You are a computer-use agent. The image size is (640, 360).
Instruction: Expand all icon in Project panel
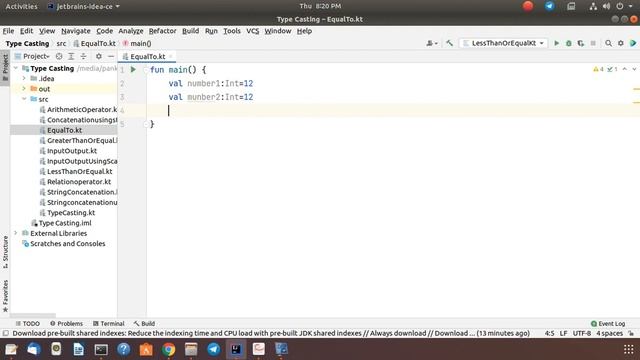point(71,56)
